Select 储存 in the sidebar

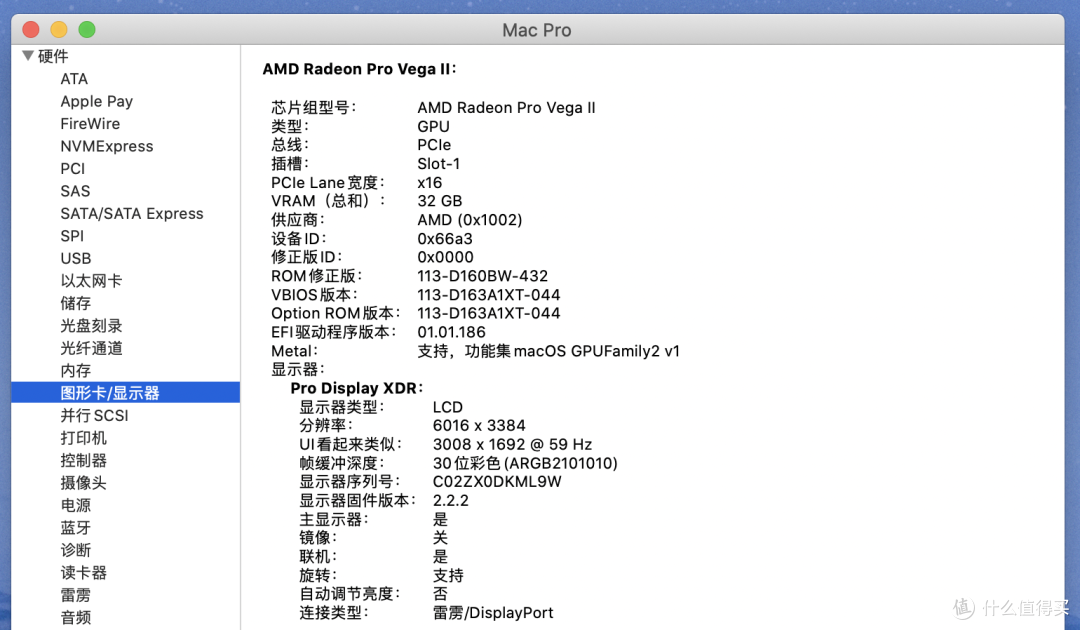[76, 303]
